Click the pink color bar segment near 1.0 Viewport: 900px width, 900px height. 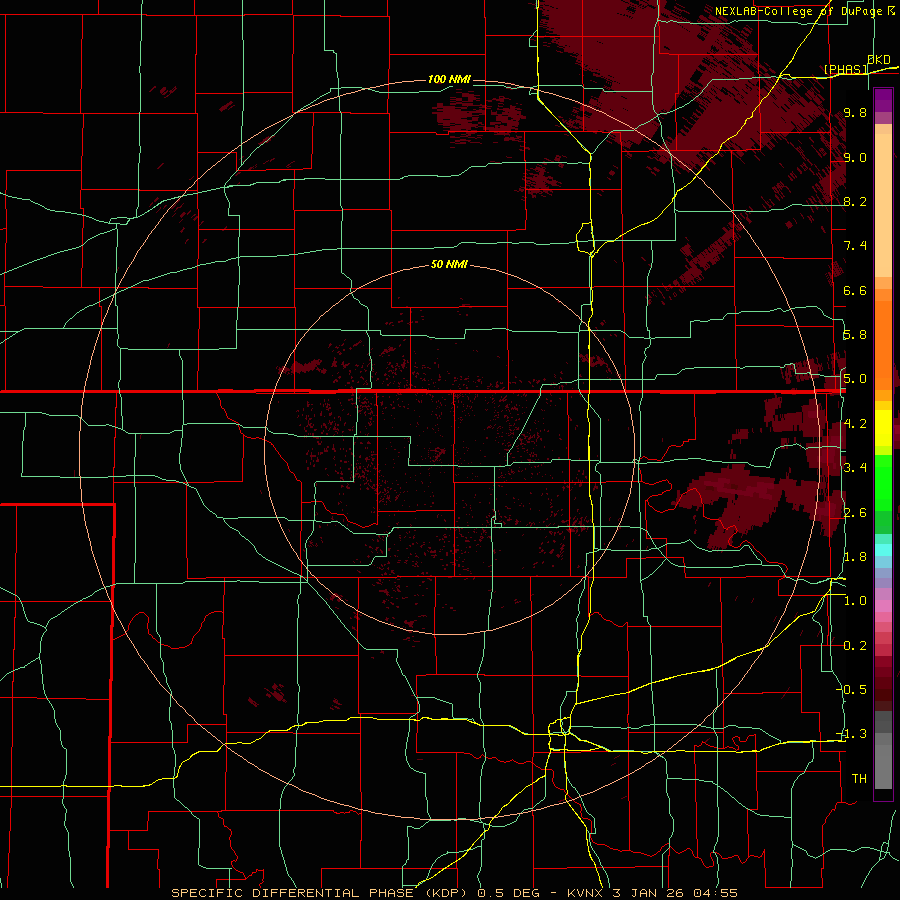point(883,606)
